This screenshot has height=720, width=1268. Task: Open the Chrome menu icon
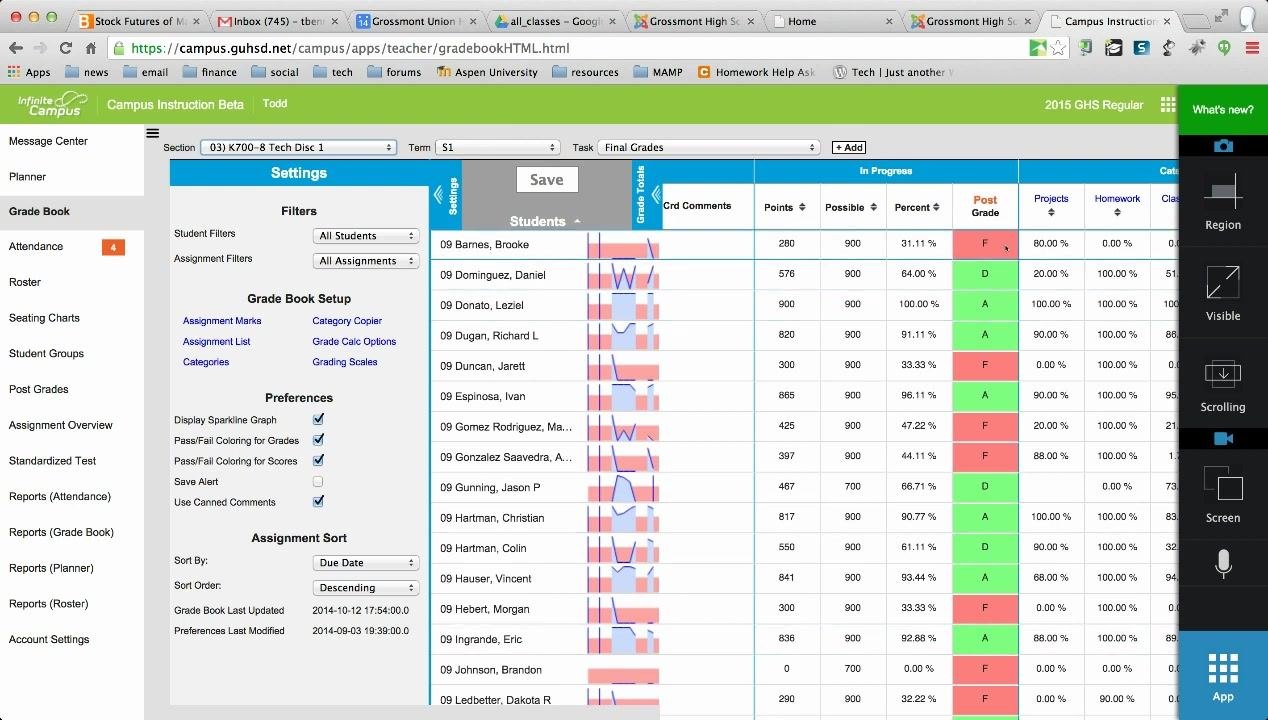[1252, 47]
